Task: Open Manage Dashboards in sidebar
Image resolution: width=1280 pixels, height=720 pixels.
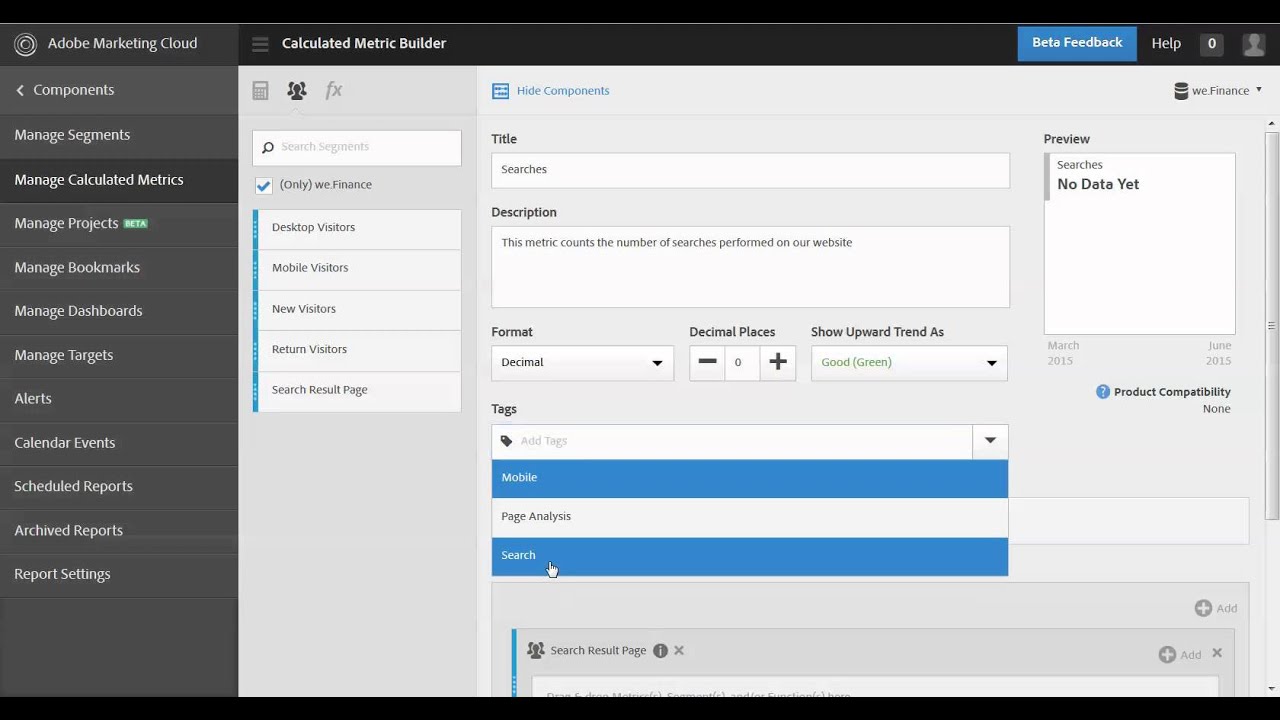Action: [119, 311]
